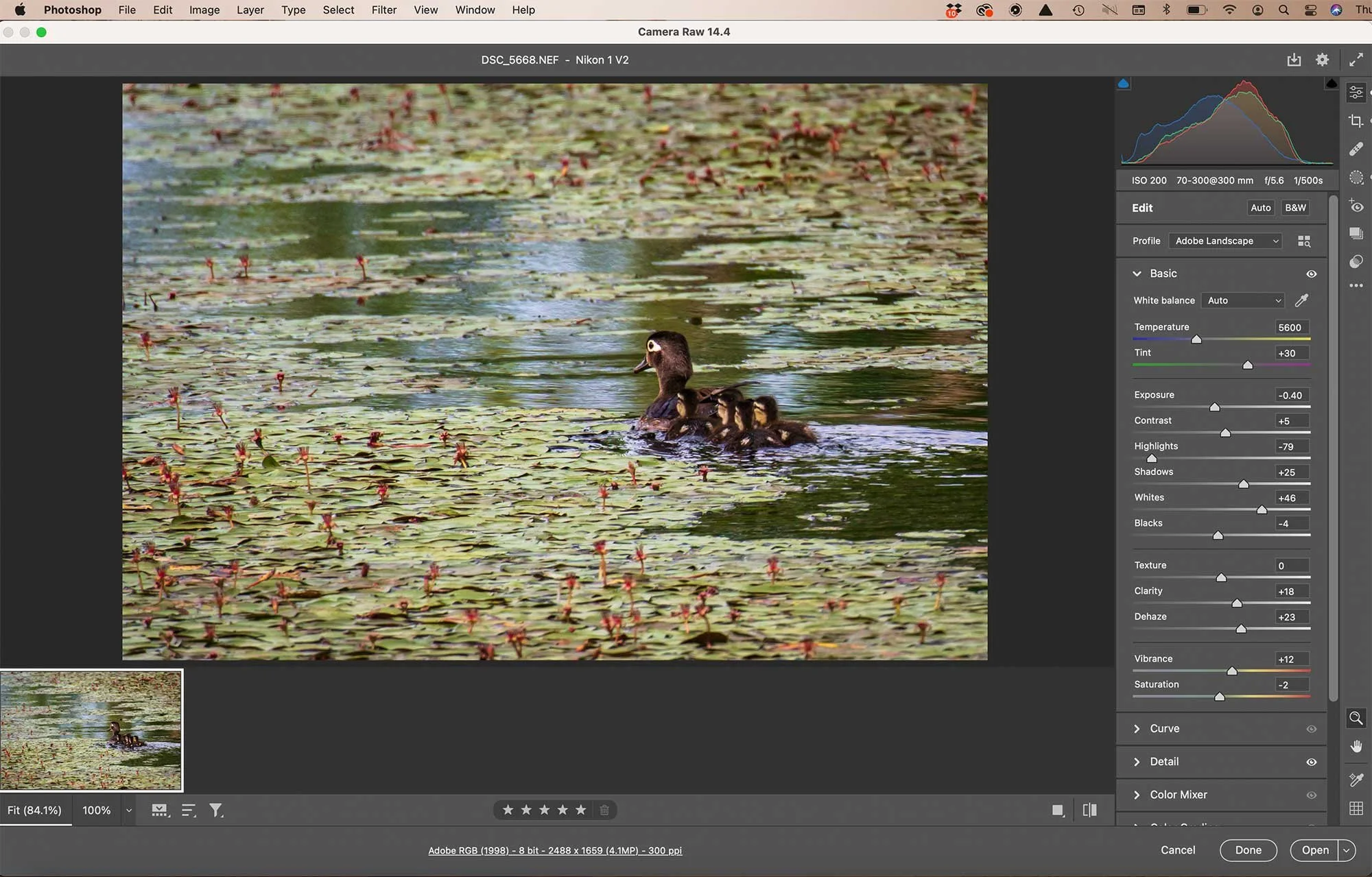Expand the Color Mixer panel
This screenshot has width=1372, height=877.
1178,795
